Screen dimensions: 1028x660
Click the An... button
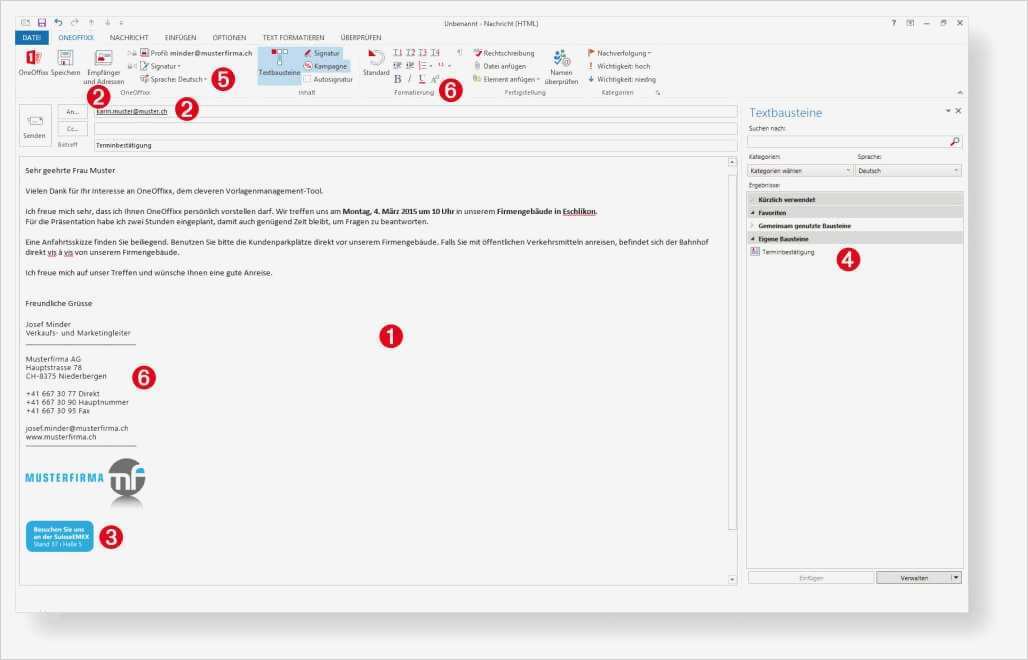pos(73,112)
